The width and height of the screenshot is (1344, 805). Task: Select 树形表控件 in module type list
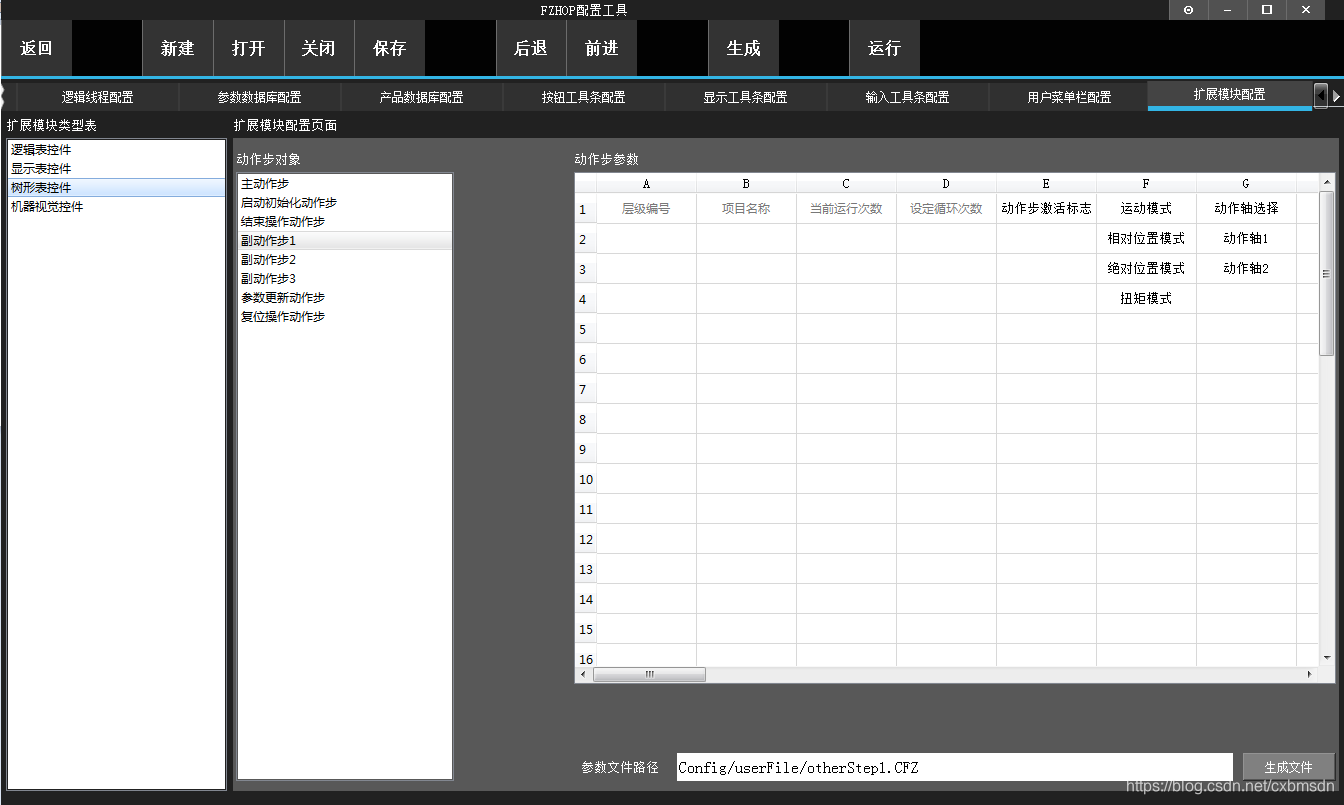(x=115, y=187)
